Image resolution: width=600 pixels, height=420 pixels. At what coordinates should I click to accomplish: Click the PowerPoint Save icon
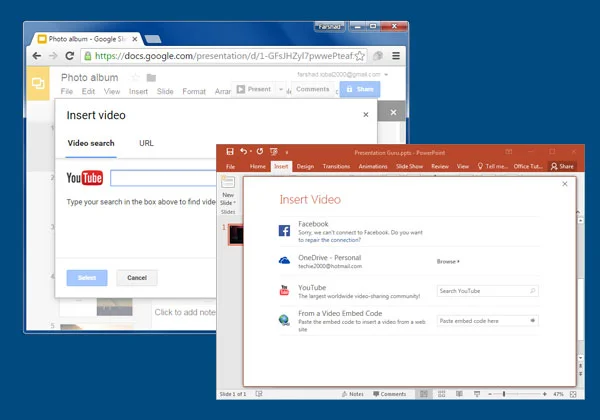230,151
